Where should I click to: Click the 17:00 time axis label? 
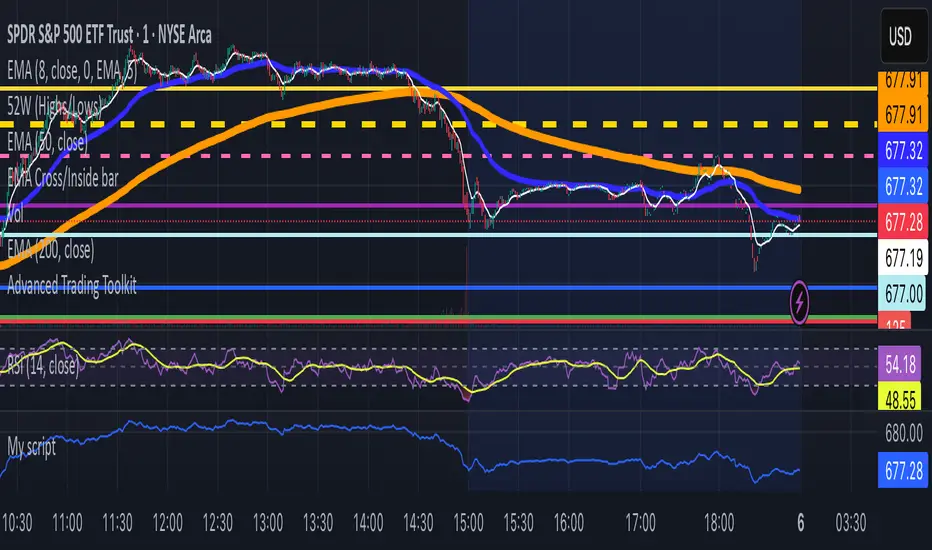(x=640, y=523)
